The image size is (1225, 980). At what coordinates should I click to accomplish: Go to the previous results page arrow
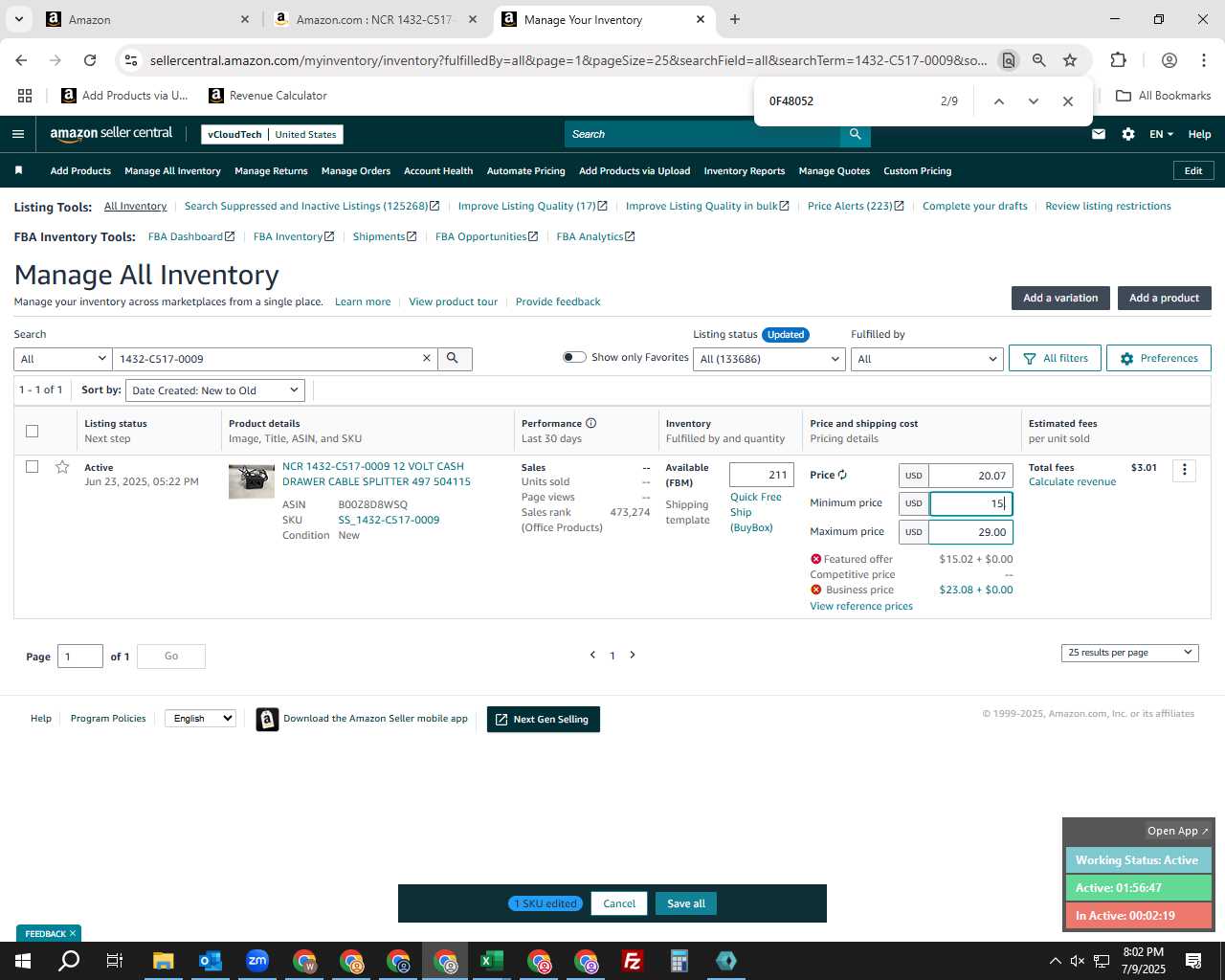click(592, 655)
